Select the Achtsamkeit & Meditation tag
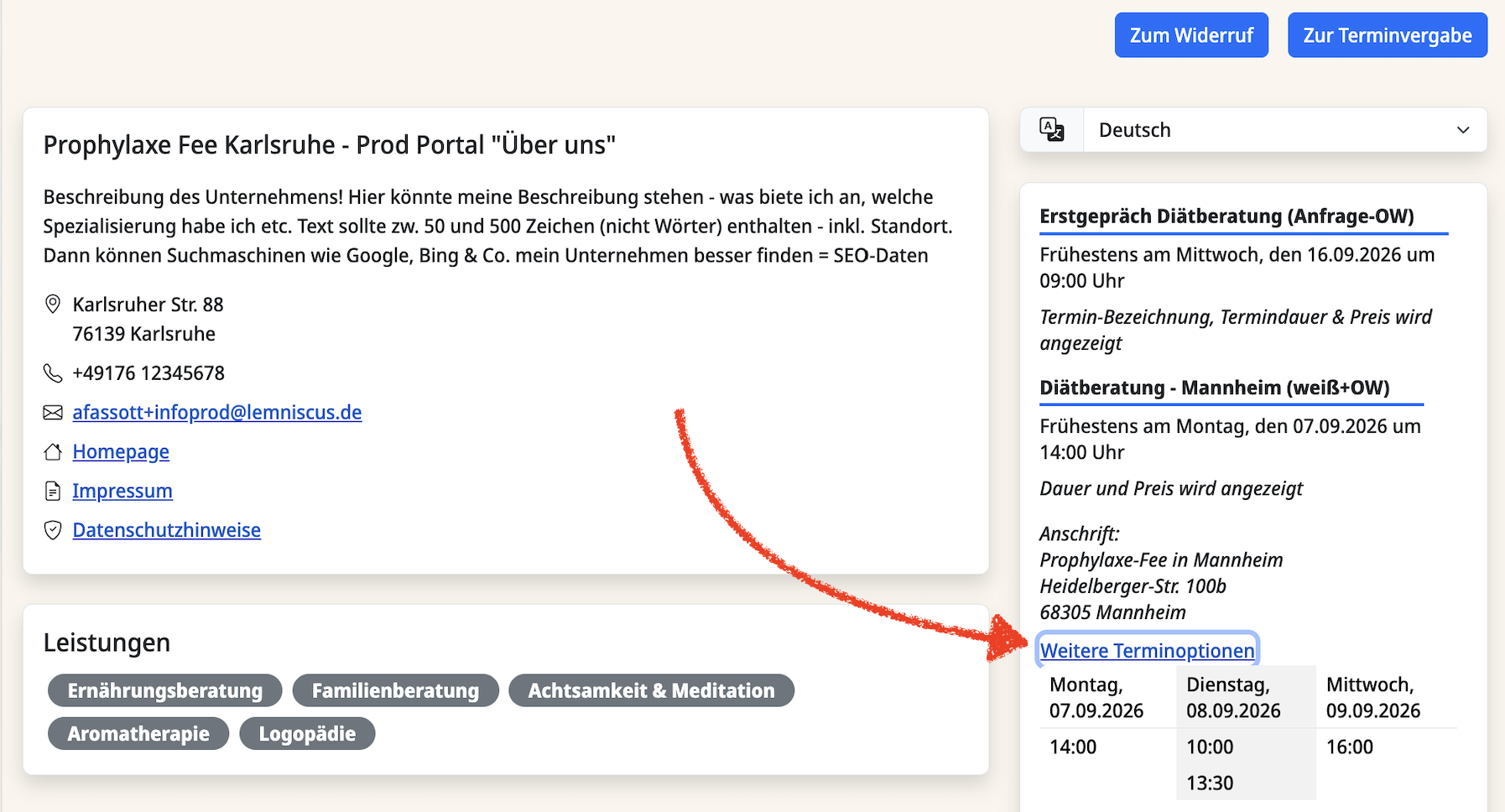 652,690
